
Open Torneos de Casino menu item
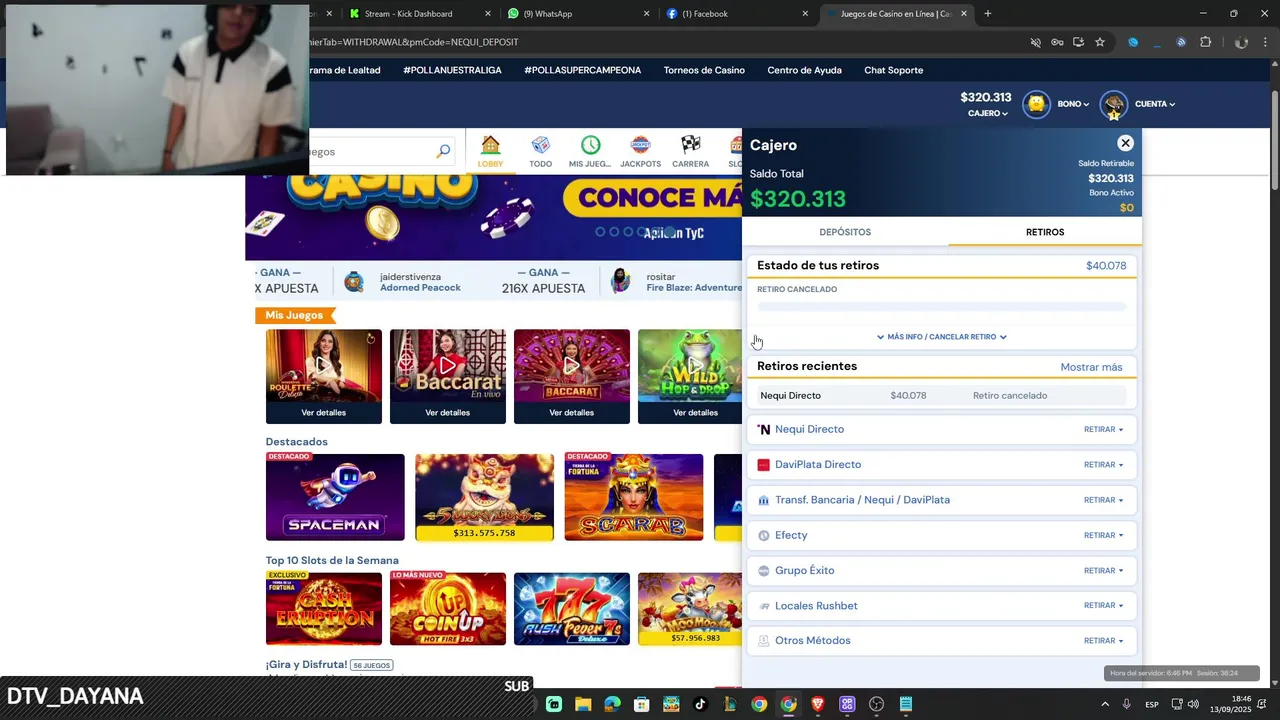704,70
